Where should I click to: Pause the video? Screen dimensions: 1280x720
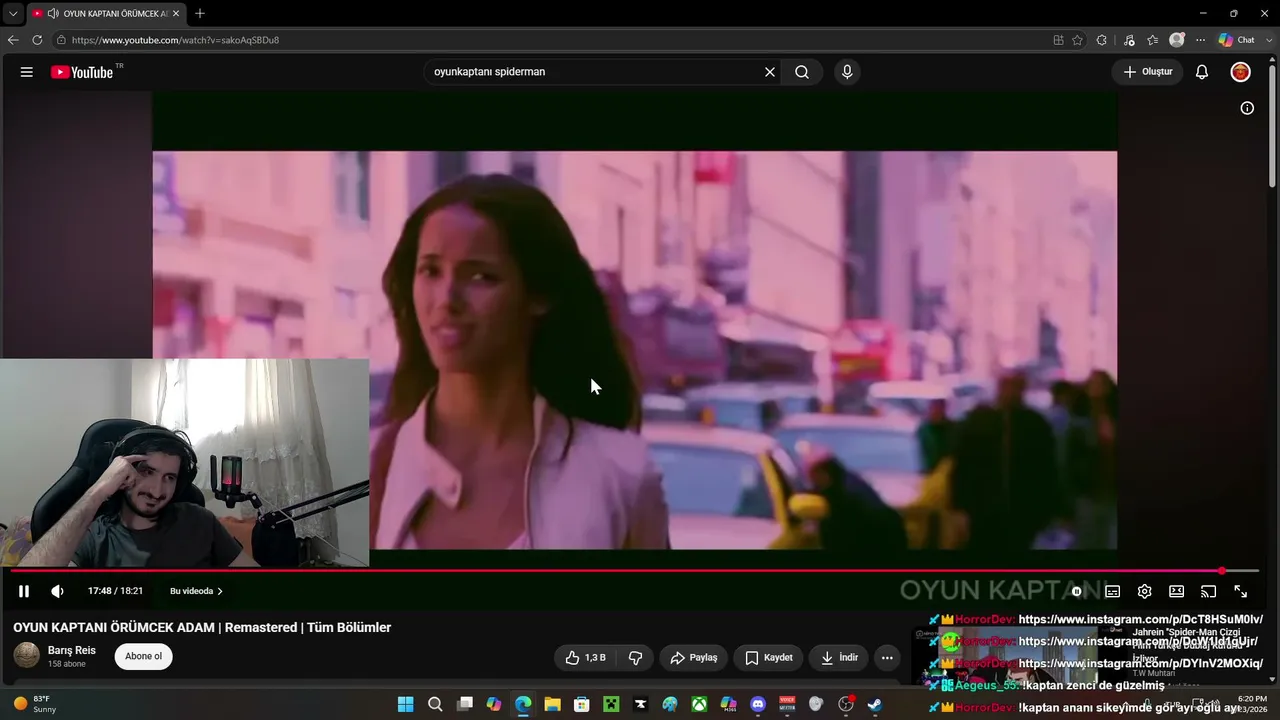point(24,591)
